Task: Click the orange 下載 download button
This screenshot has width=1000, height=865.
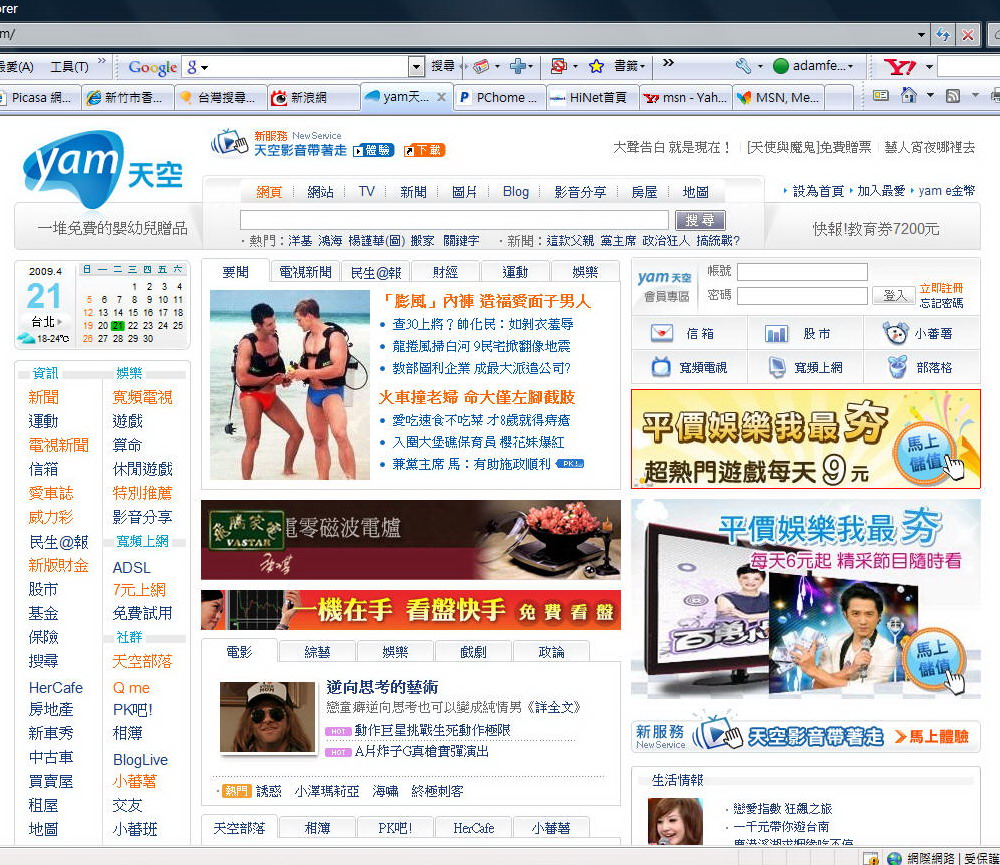Action: [424, 151]
